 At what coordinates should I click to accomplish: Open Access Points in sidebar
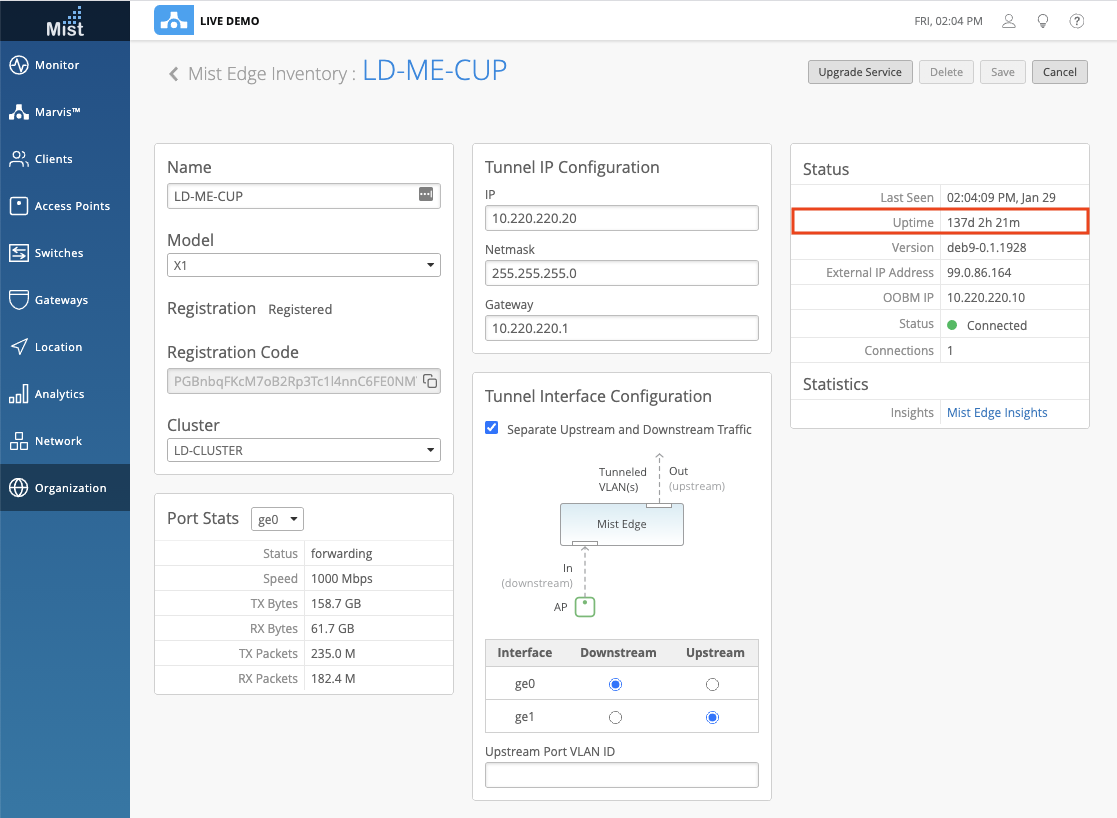click(x=72, y=206)
